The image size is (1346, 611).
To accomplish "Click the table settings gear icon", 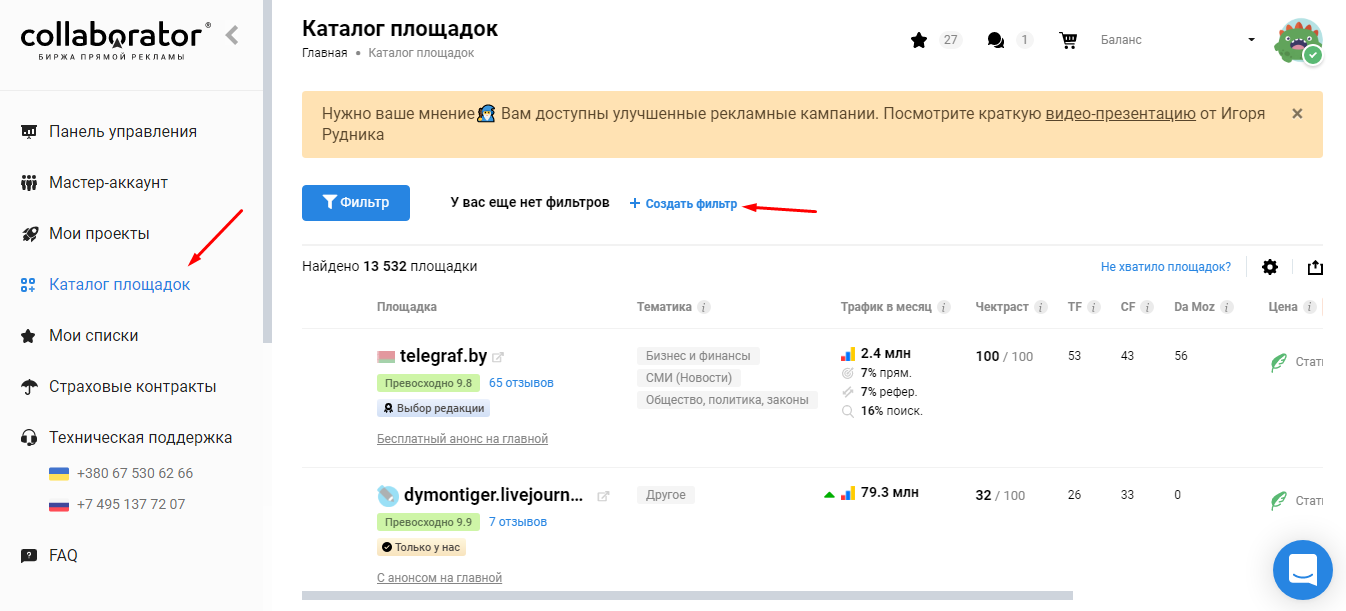I will point(1270,267).
